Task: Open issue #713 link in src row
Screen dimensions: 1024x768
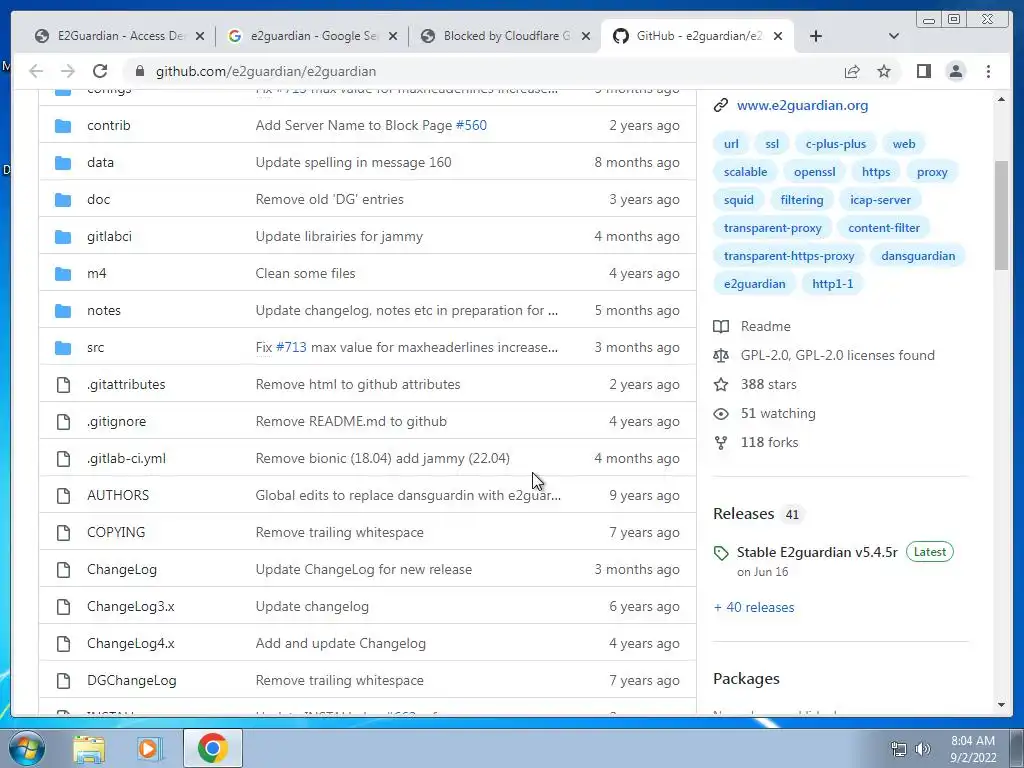Action: (291, 347)
